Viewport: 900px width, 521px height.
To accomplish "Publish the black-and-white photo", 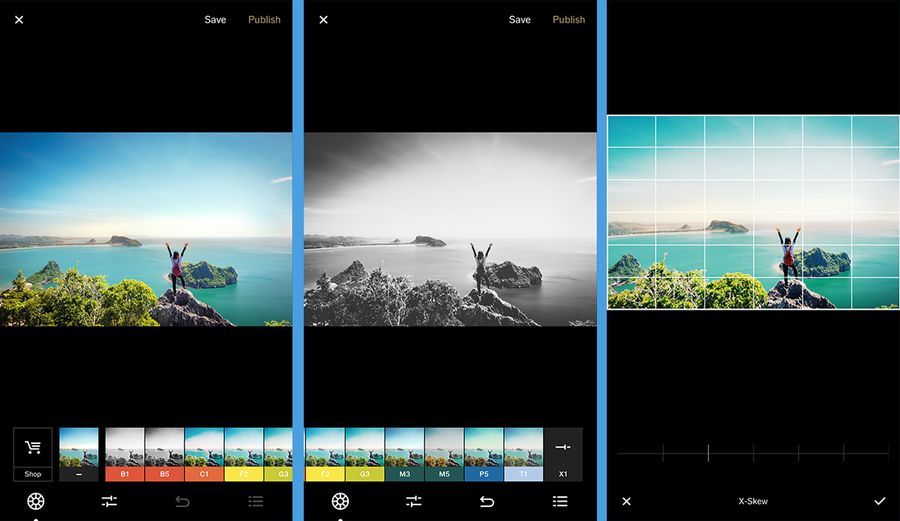I will click(x=569, y=20).
